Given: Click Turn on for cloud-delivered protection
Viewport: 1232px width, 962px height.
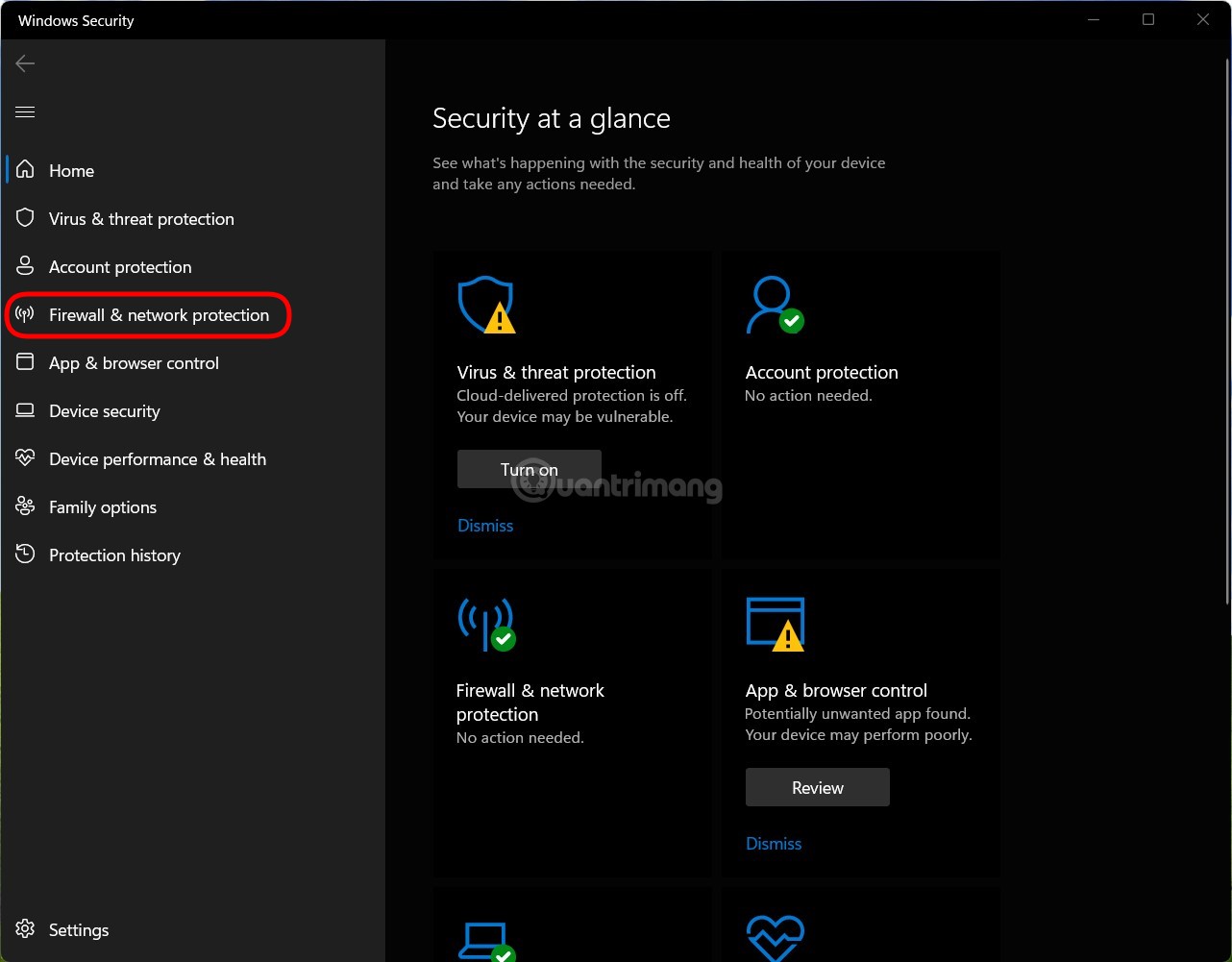Looking at the screenshot, I should pos(529,469).
